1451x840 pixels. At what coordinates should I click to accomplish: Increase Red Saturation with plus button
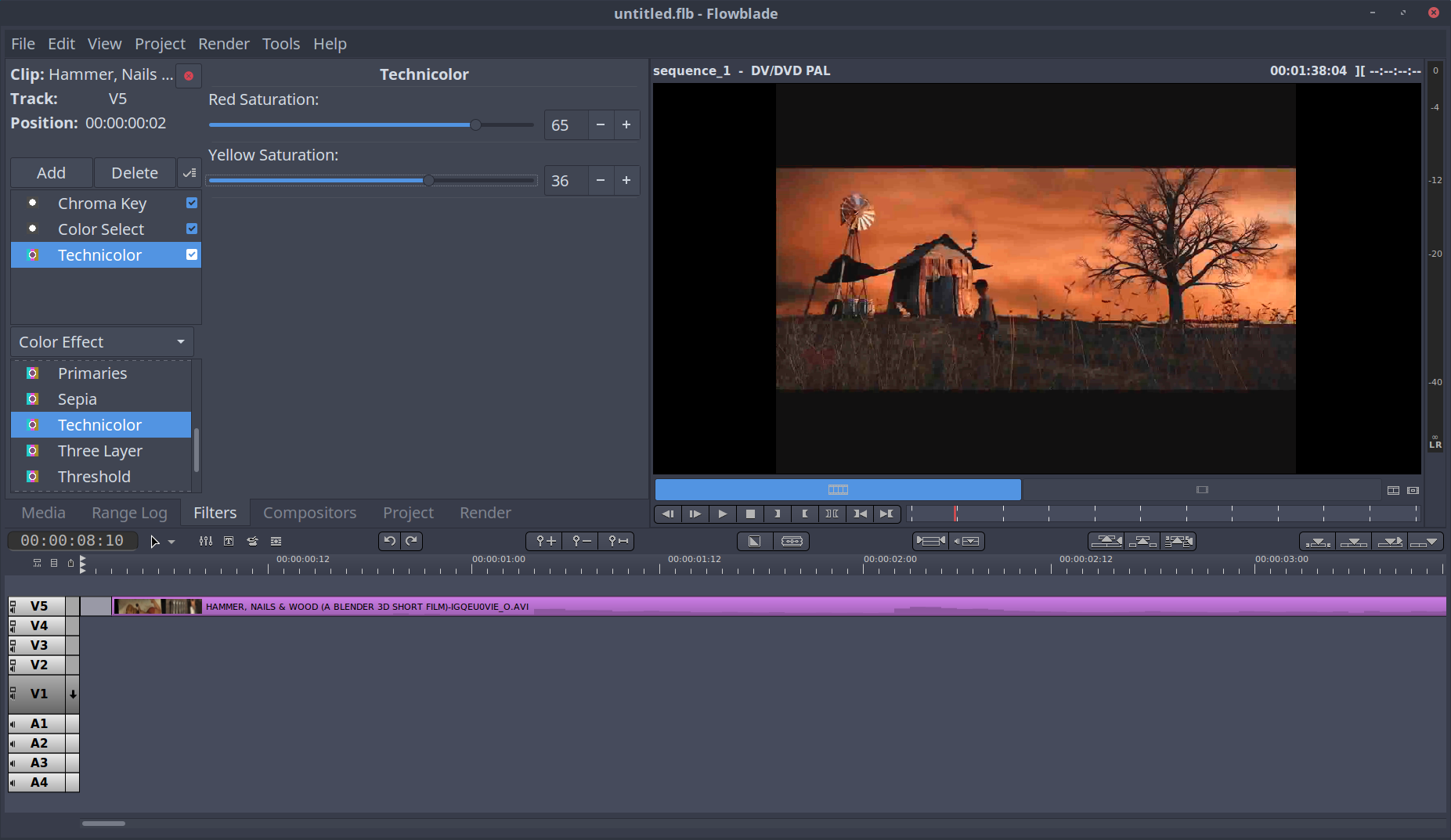[626, 125]
